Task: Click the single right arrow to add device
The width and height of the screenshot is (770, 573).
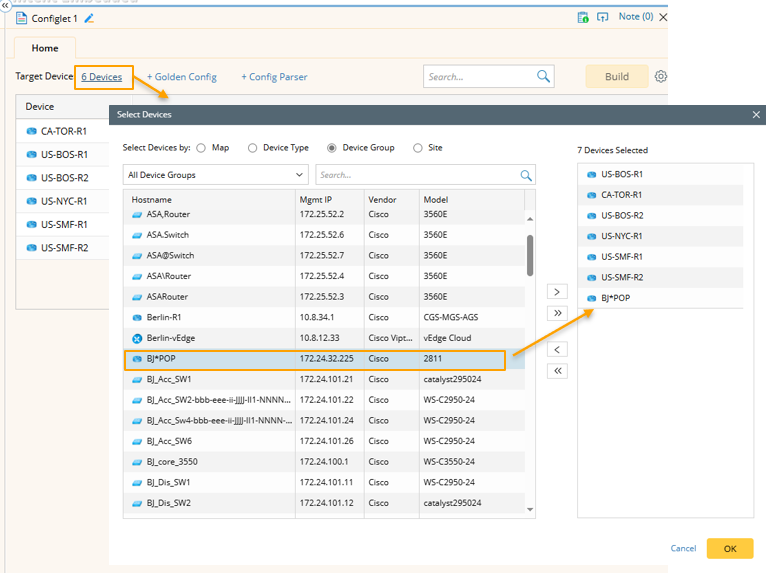Action: click(x=558, y=292)
